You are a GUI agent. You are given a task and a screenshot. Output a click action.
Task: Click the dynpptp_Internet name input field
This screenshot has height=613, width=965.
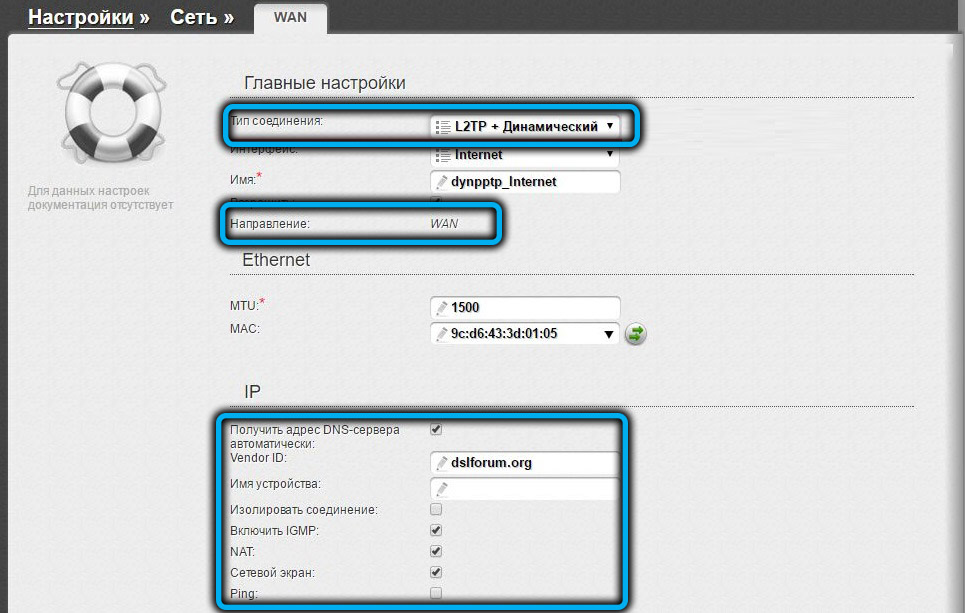click(x=530, y=182)
